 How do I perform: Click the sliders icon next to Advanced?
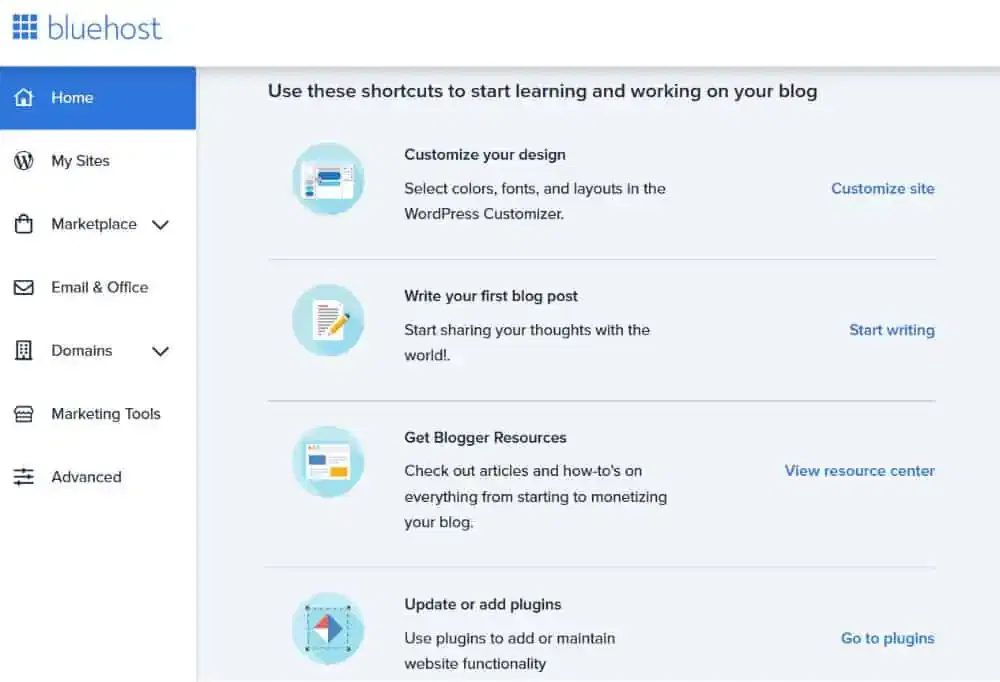click(24, 477)
